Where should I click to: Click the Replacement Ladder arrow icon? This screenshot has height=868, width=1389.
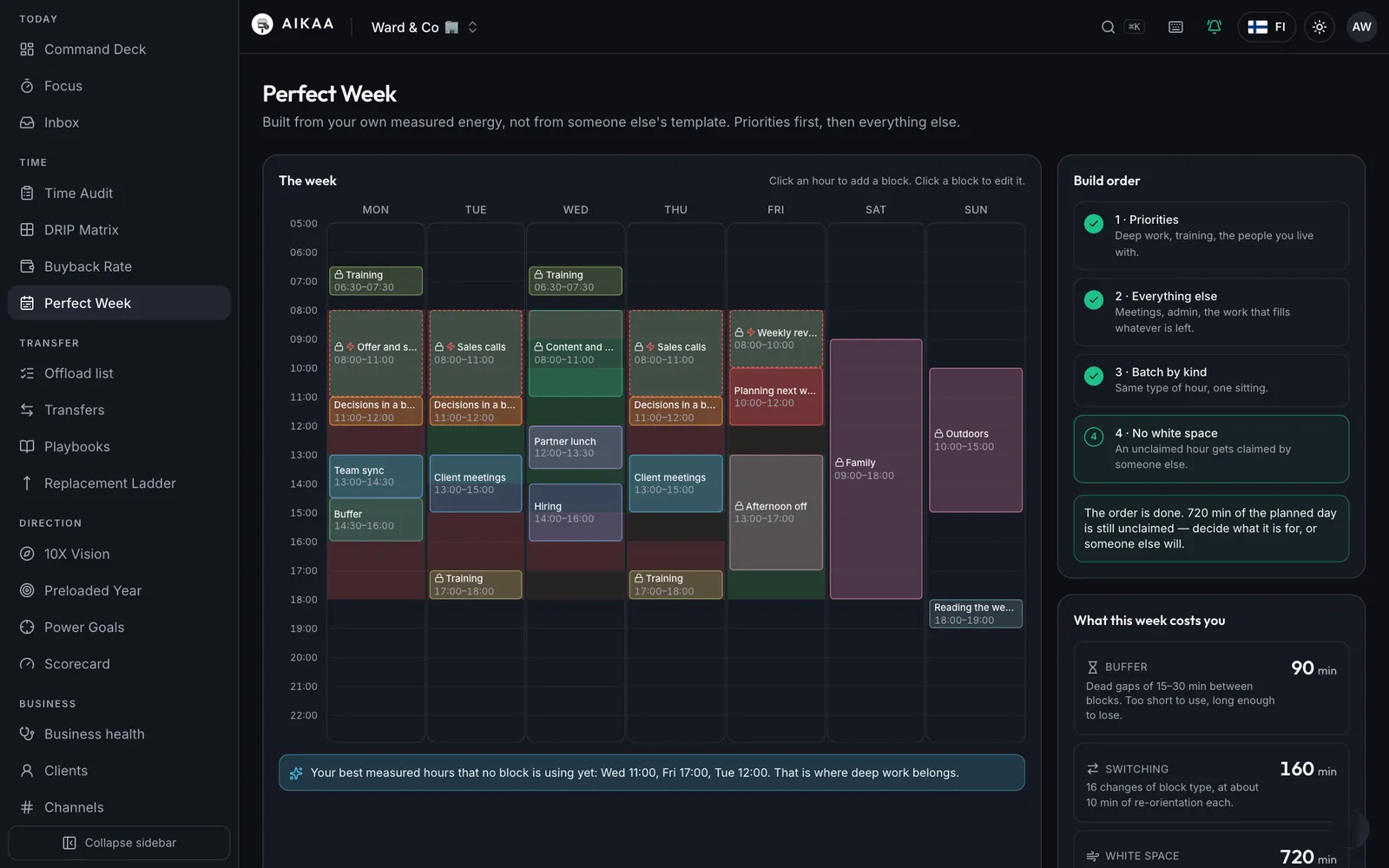click(x=27, y=483)
